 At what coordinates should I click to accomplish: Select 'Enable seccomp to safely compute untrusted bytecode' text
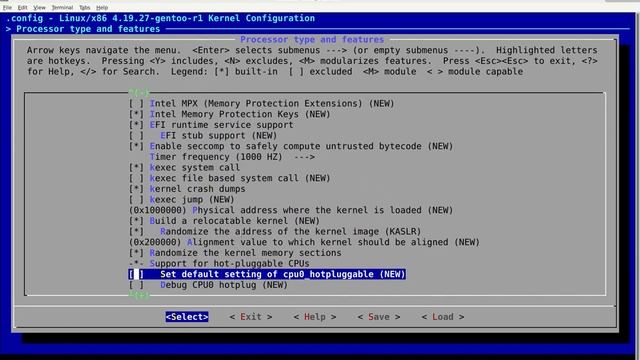[285, 146]
